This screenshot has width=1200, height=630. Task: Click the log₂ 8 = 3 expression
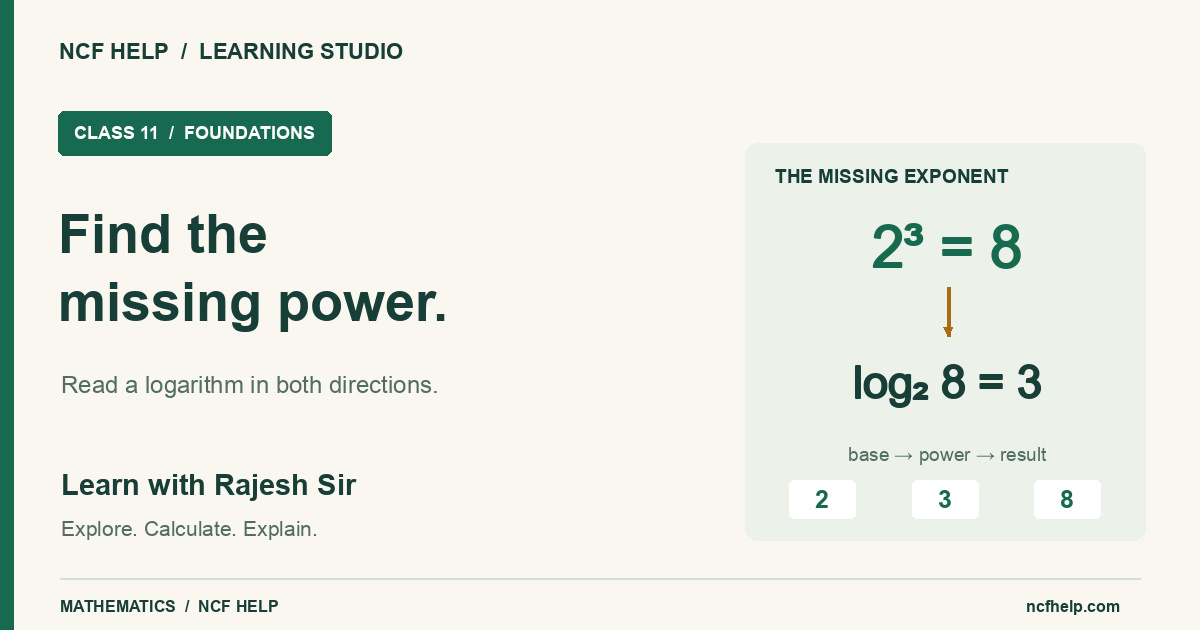947,383
